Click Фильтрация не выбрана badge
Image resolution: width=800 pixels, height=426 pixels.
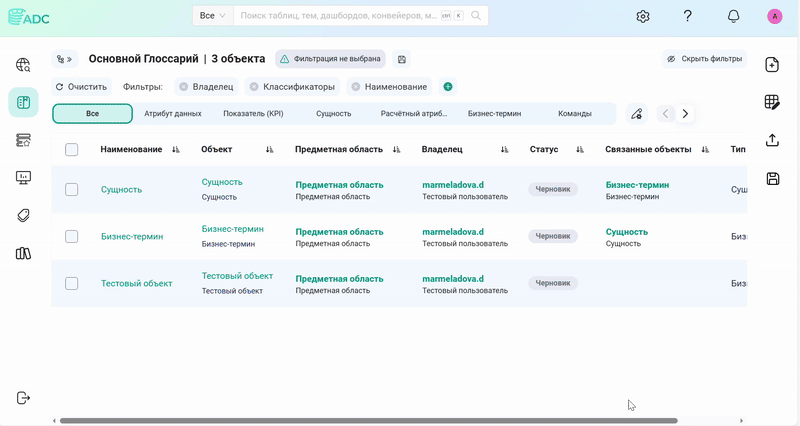(330, 59)
